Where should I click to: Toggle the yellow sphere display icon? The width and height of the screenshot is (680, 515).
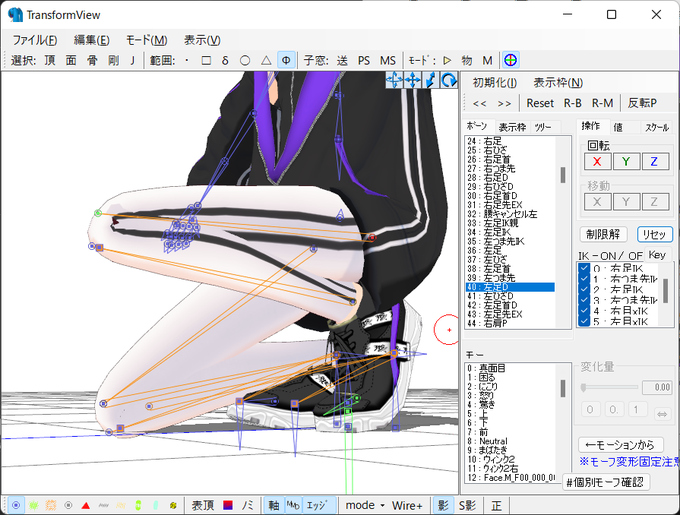(173, 505)
